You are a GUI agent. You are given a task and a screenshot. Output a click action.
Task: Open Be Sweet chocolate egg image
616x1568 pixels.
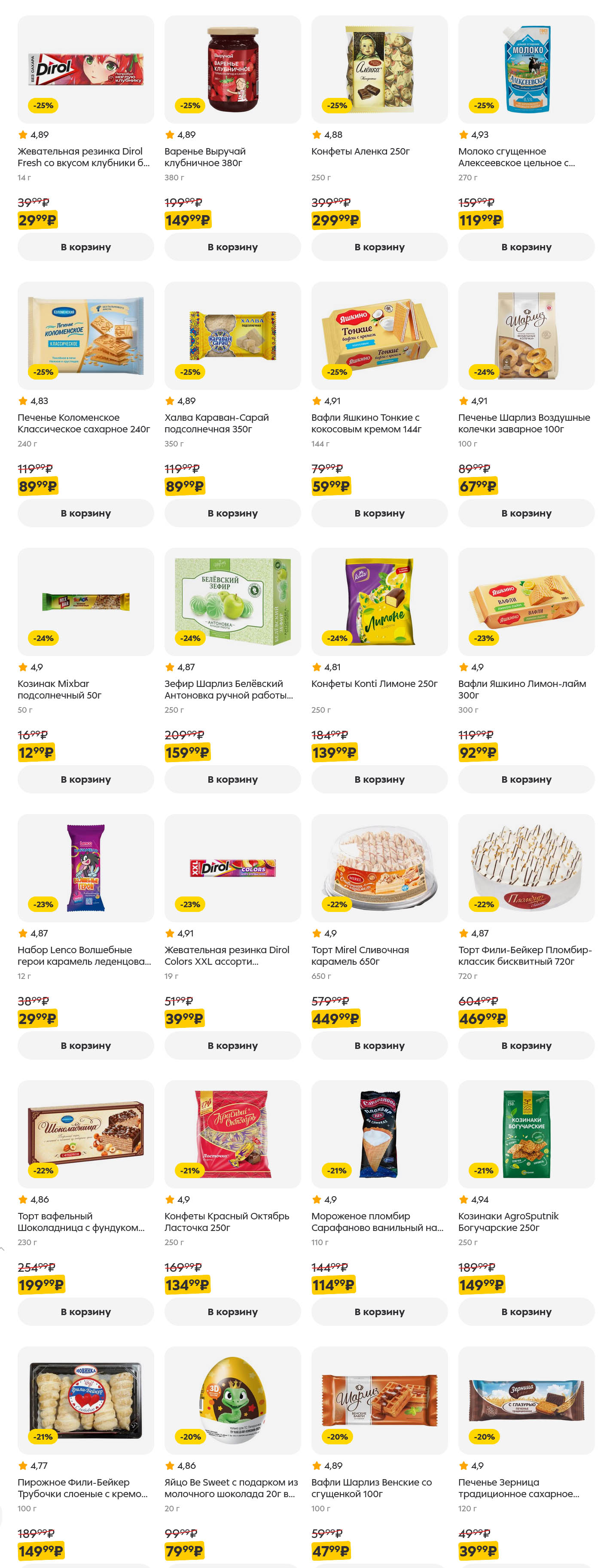[x=232, y=1399]
